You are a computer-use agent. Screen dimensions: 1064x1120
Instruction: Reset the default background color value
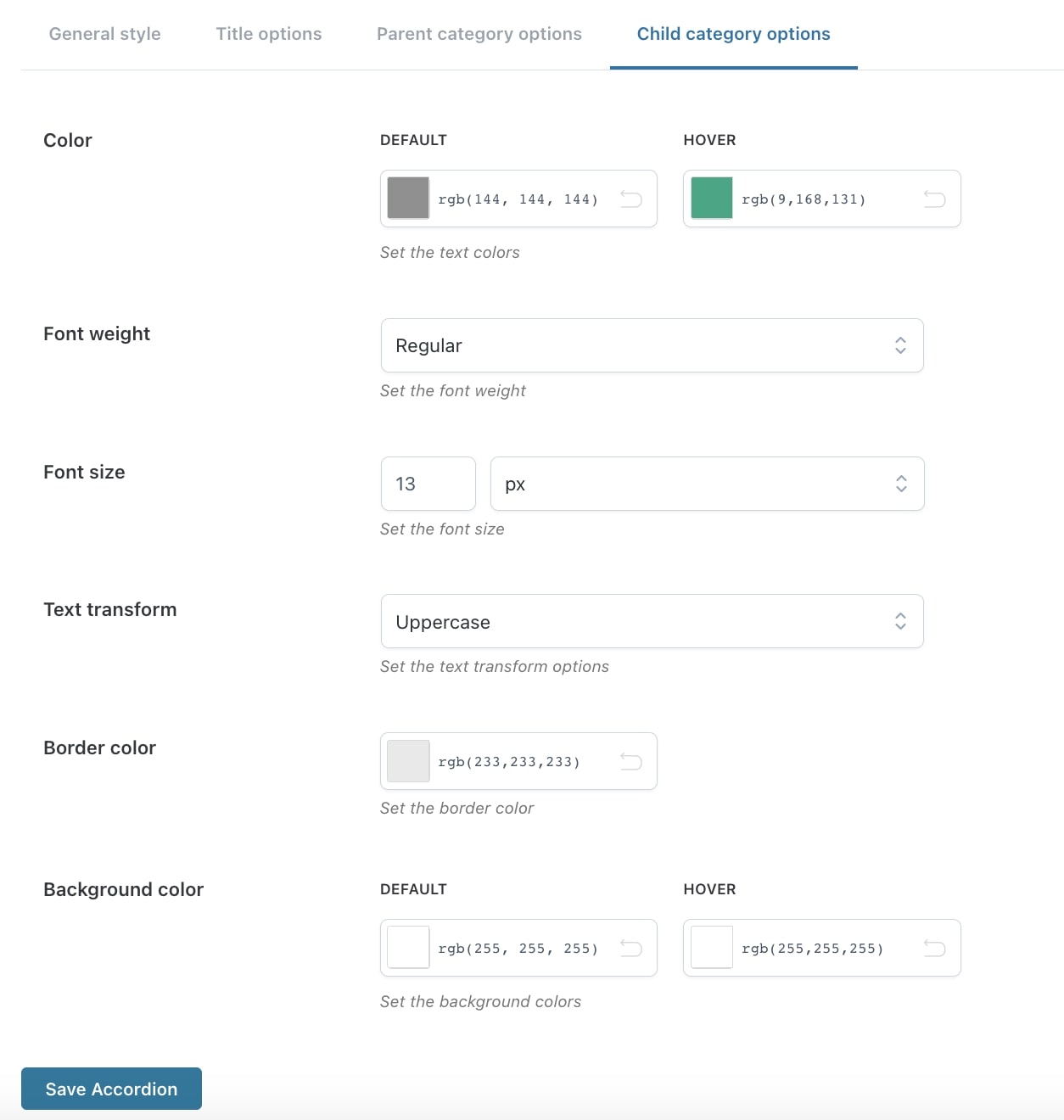(x=631, y=949)
